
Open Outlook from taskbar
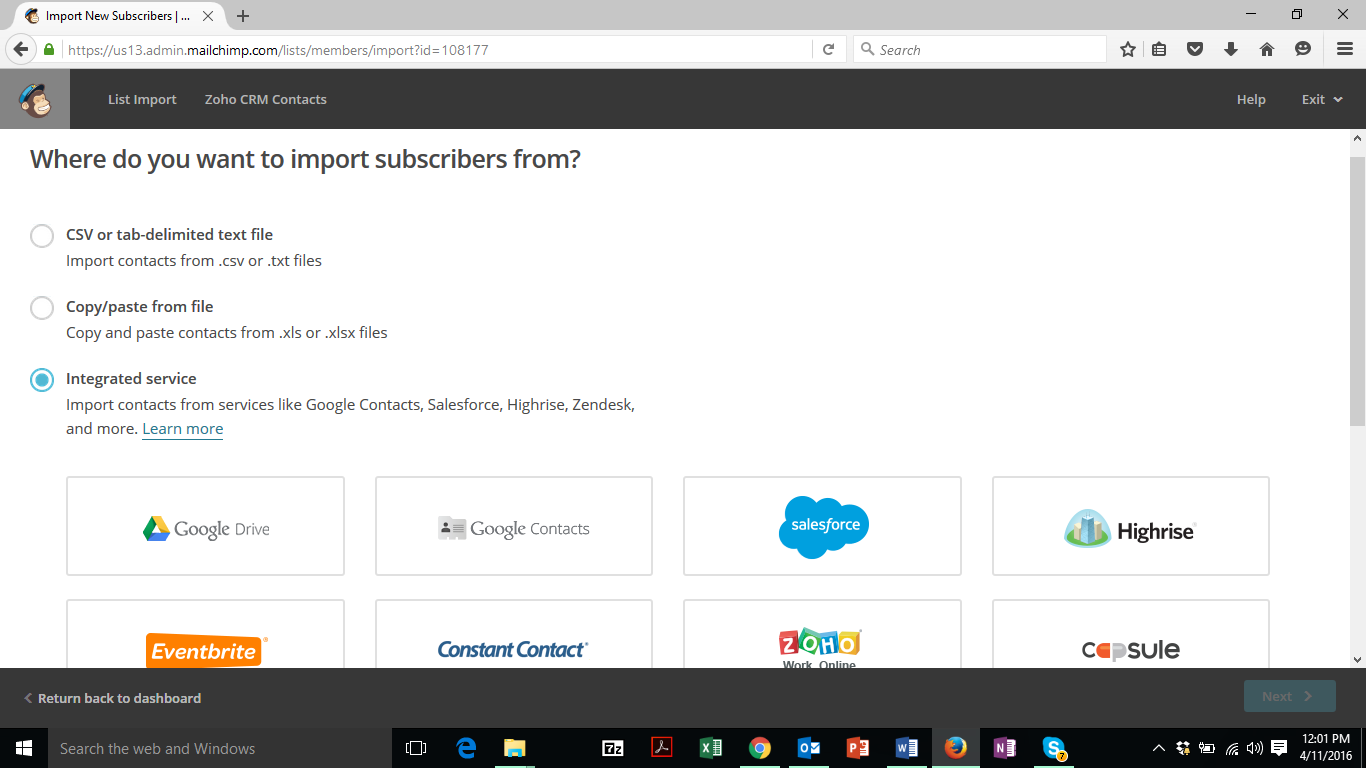pyautogui.click(x=809, y=748)
